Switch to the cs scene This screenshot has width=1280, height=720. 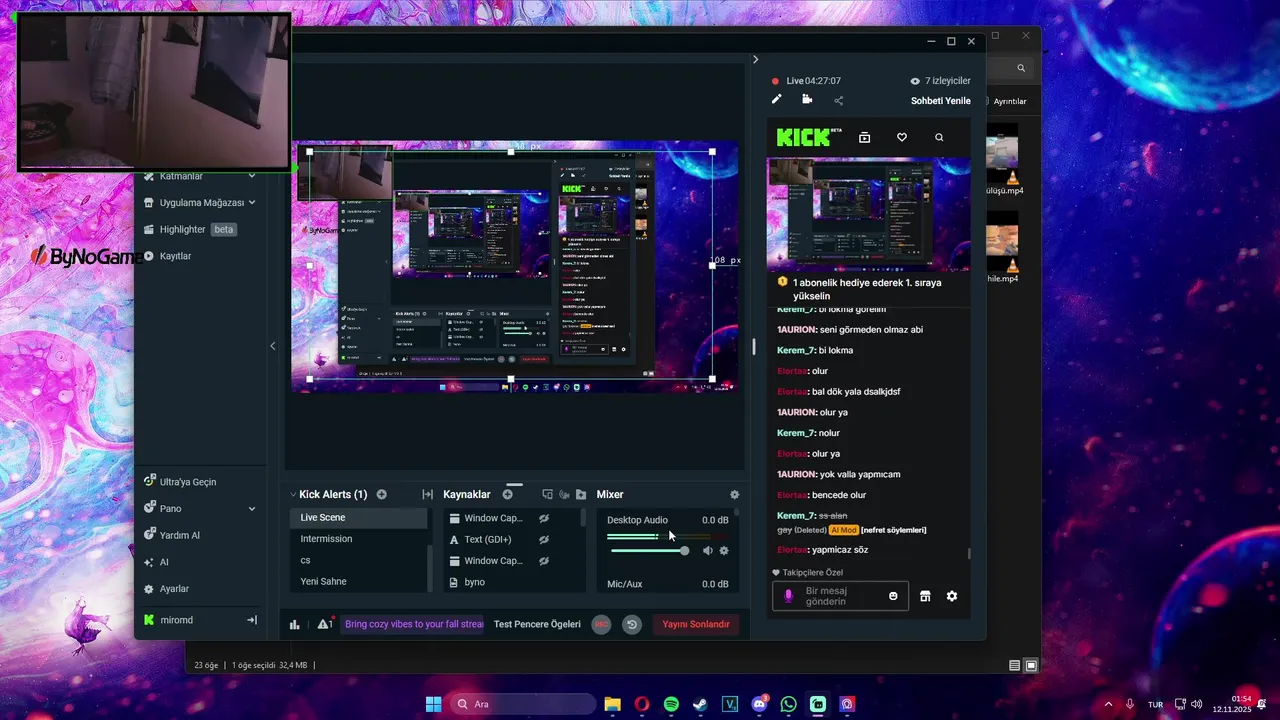pyautogui.click(x=359, y=560)
